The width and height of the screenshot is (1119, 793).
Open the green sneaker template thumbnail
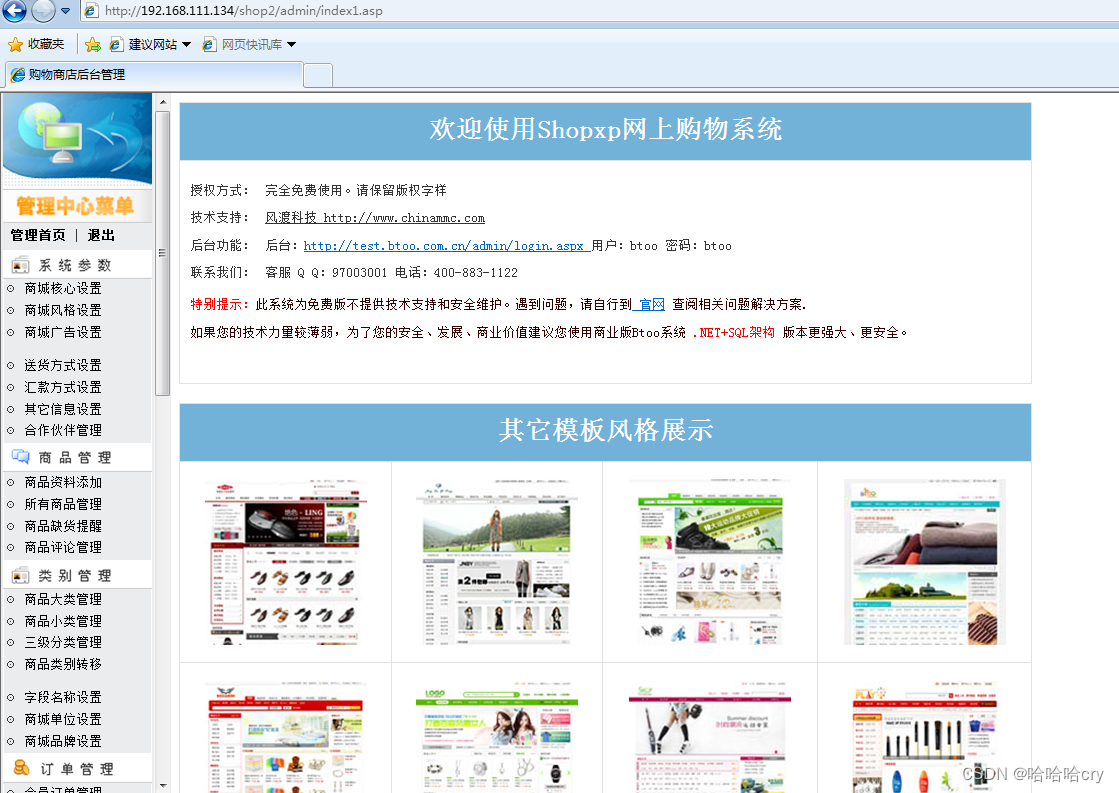pos(710,562)
